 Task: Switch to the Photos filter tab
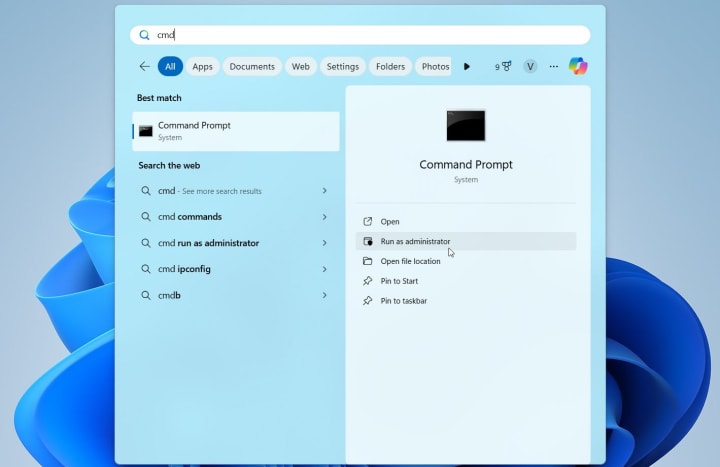point(433,67)
